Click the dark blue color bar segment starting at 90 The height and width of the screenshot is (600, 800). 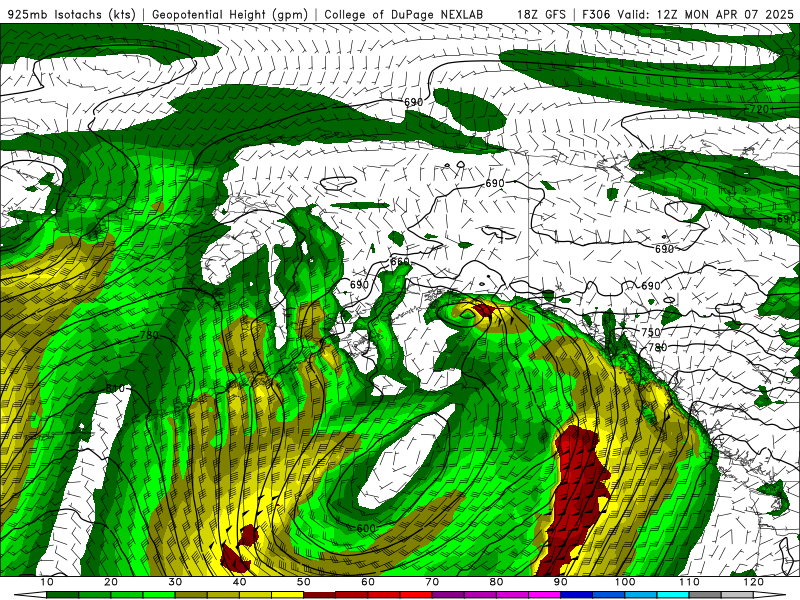tap(577, 595)
